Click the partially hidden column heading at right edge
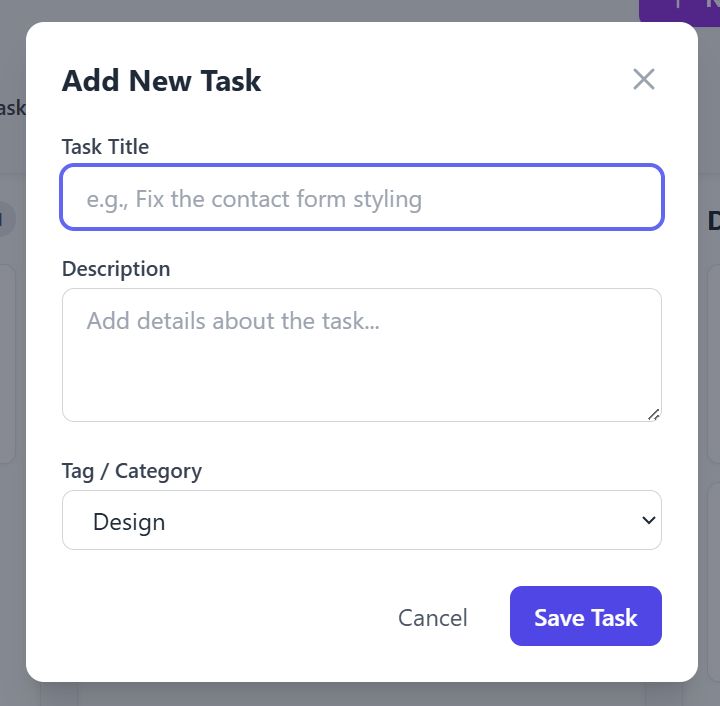The image size is (720, 706). pos(713,222)
